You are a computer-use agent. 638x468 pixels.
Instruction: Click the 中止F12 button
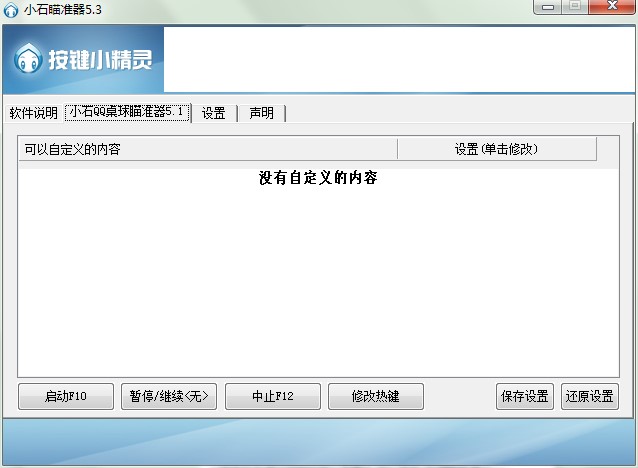click(x=273, y=396)
